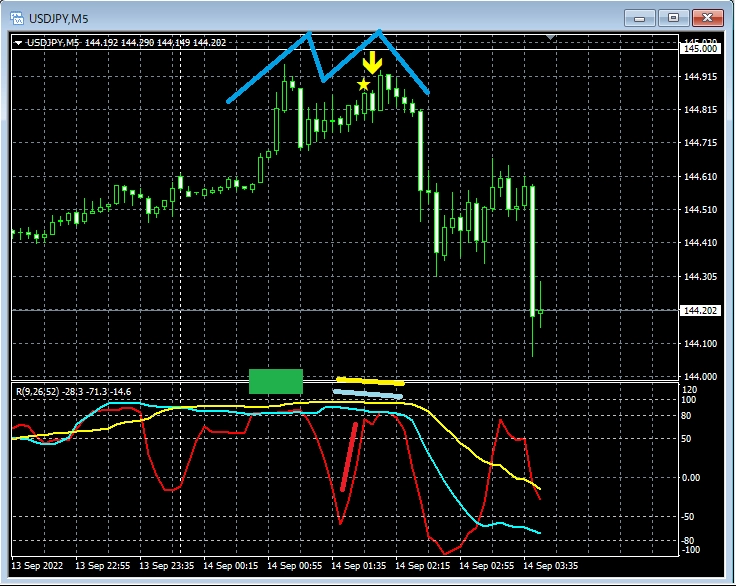Click the 14 Sep 03:35 time label

click(x=550, y=565)
